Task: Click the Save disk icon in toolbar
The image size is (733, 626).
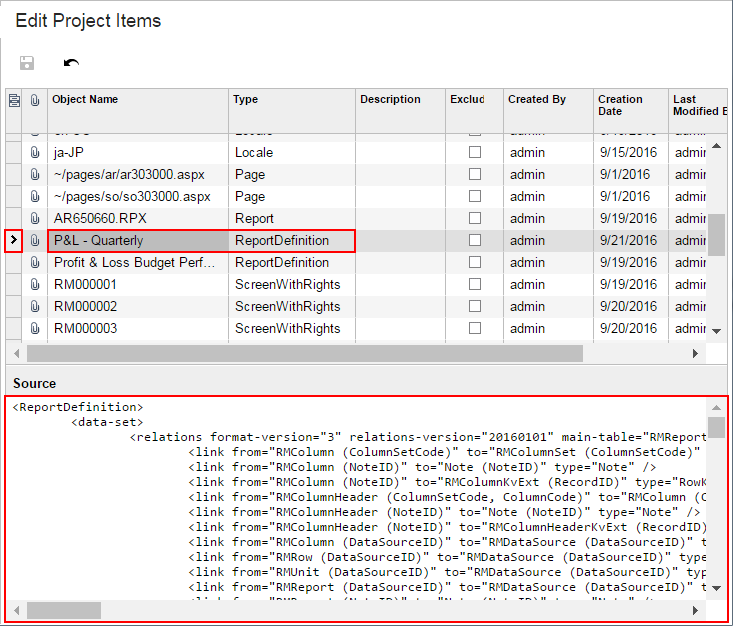Action: pyautogui.click(x=27, y=63)
